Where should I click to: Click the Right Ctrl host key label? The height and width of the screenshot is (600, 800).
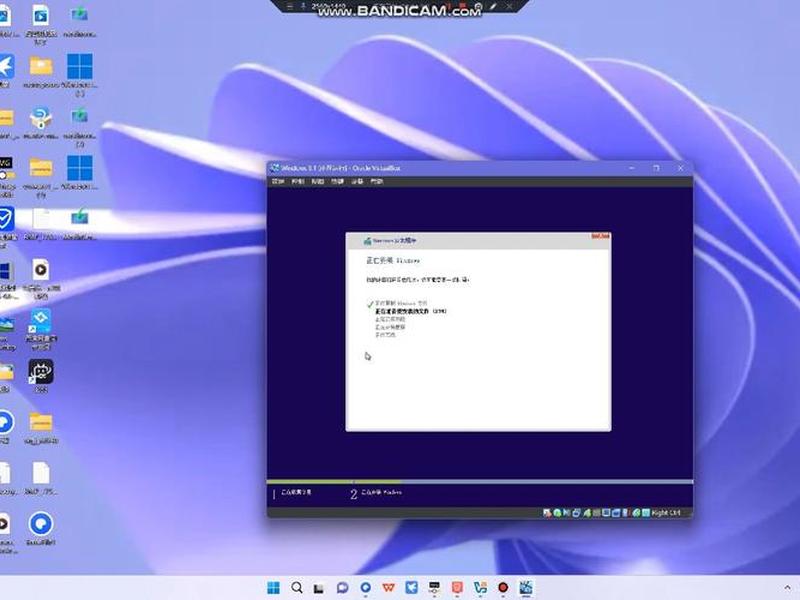click(666, 513)
